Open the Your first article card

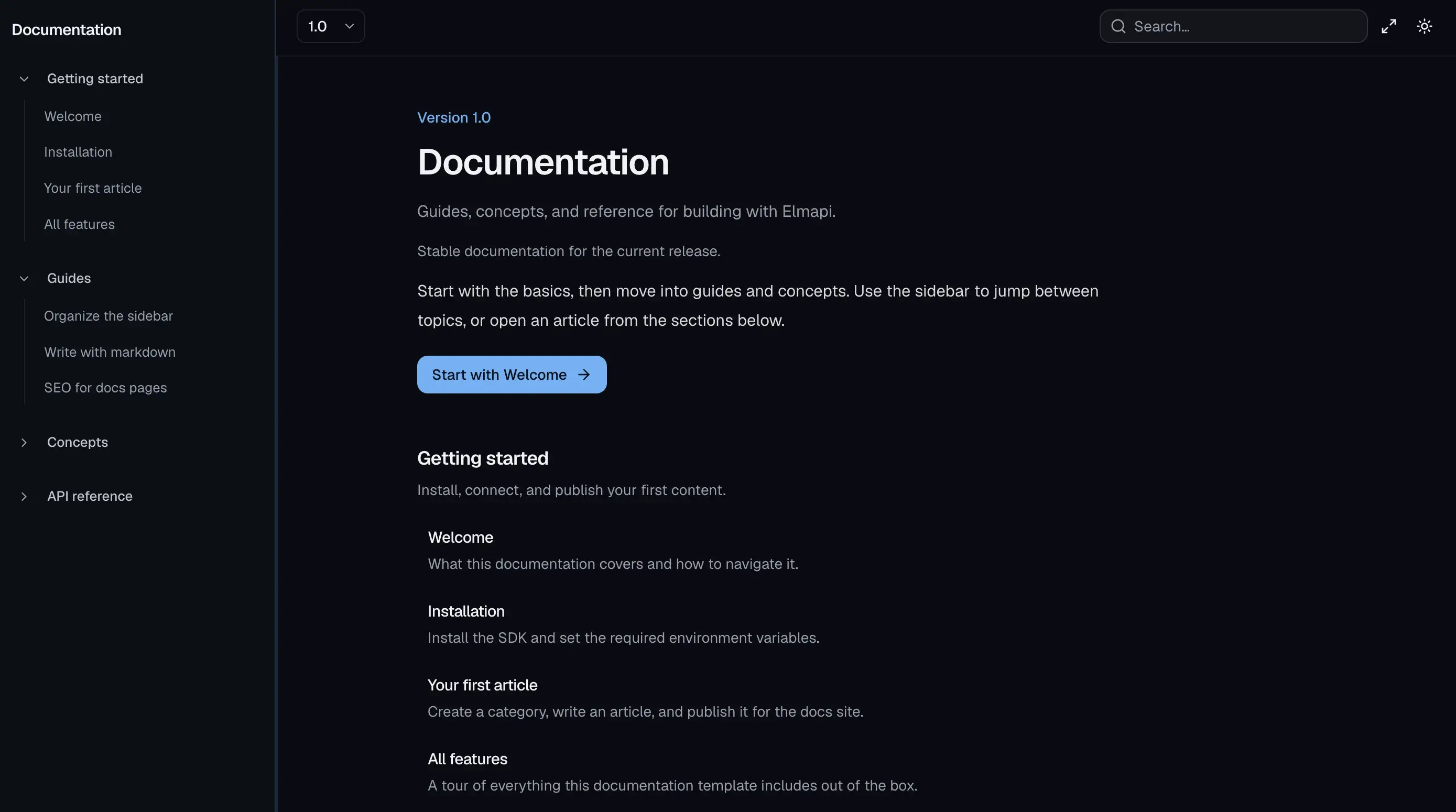645,698
